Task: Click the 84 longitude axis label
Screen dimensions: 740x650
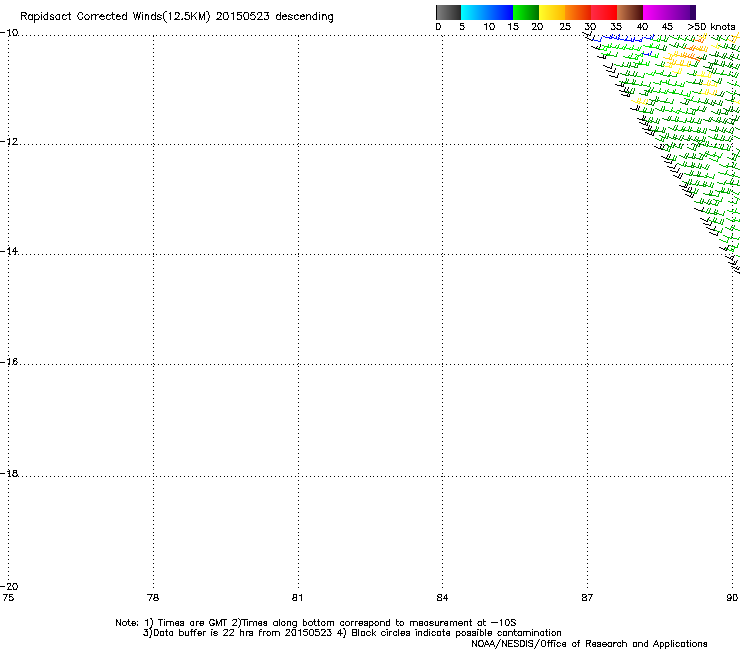Action: (x=442, y=598)
